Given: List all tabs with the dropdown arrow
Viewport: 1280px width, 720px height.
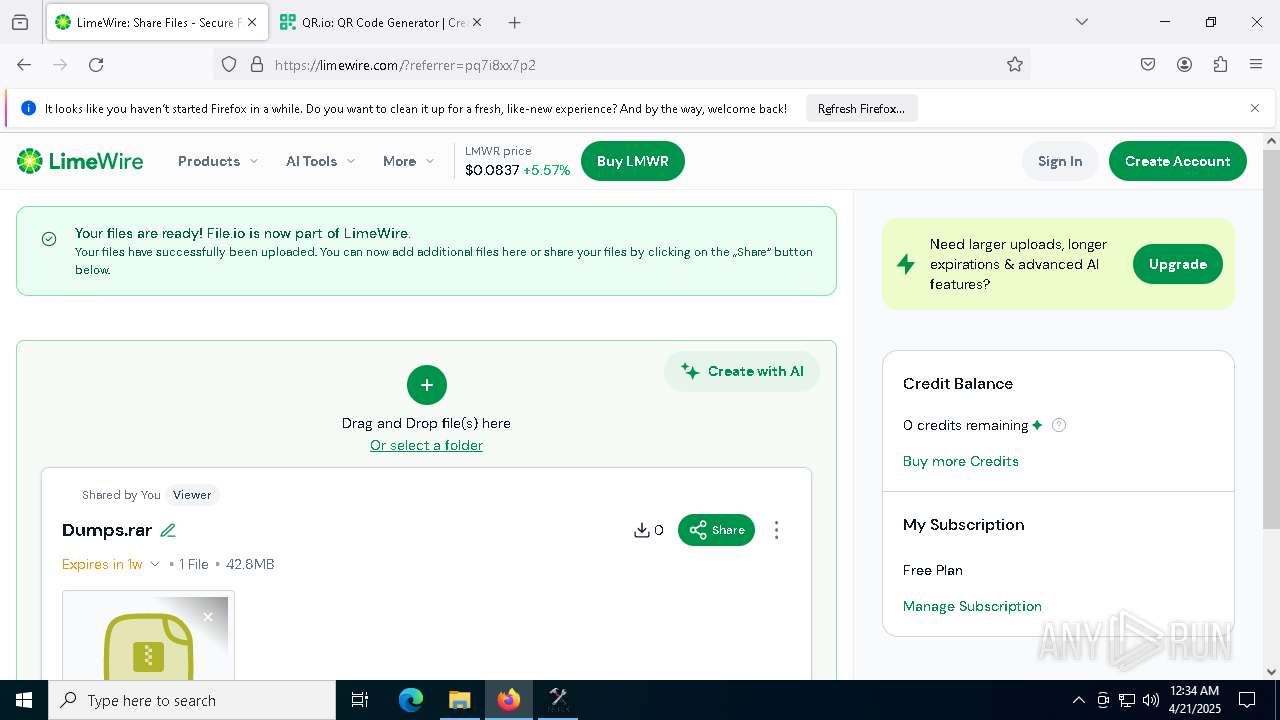Looking at the screenshot, I should pos(1081,22).
